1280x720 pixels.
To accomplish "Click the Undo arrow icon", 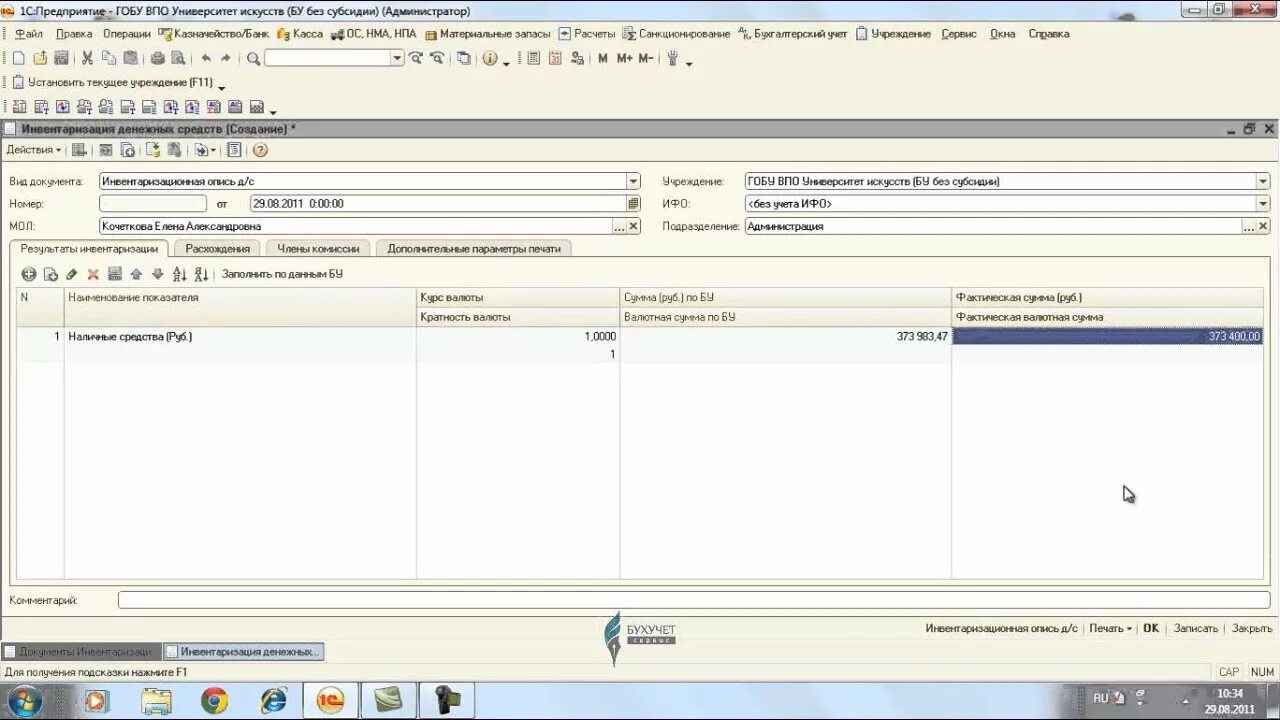I will [x=205, y=59].
